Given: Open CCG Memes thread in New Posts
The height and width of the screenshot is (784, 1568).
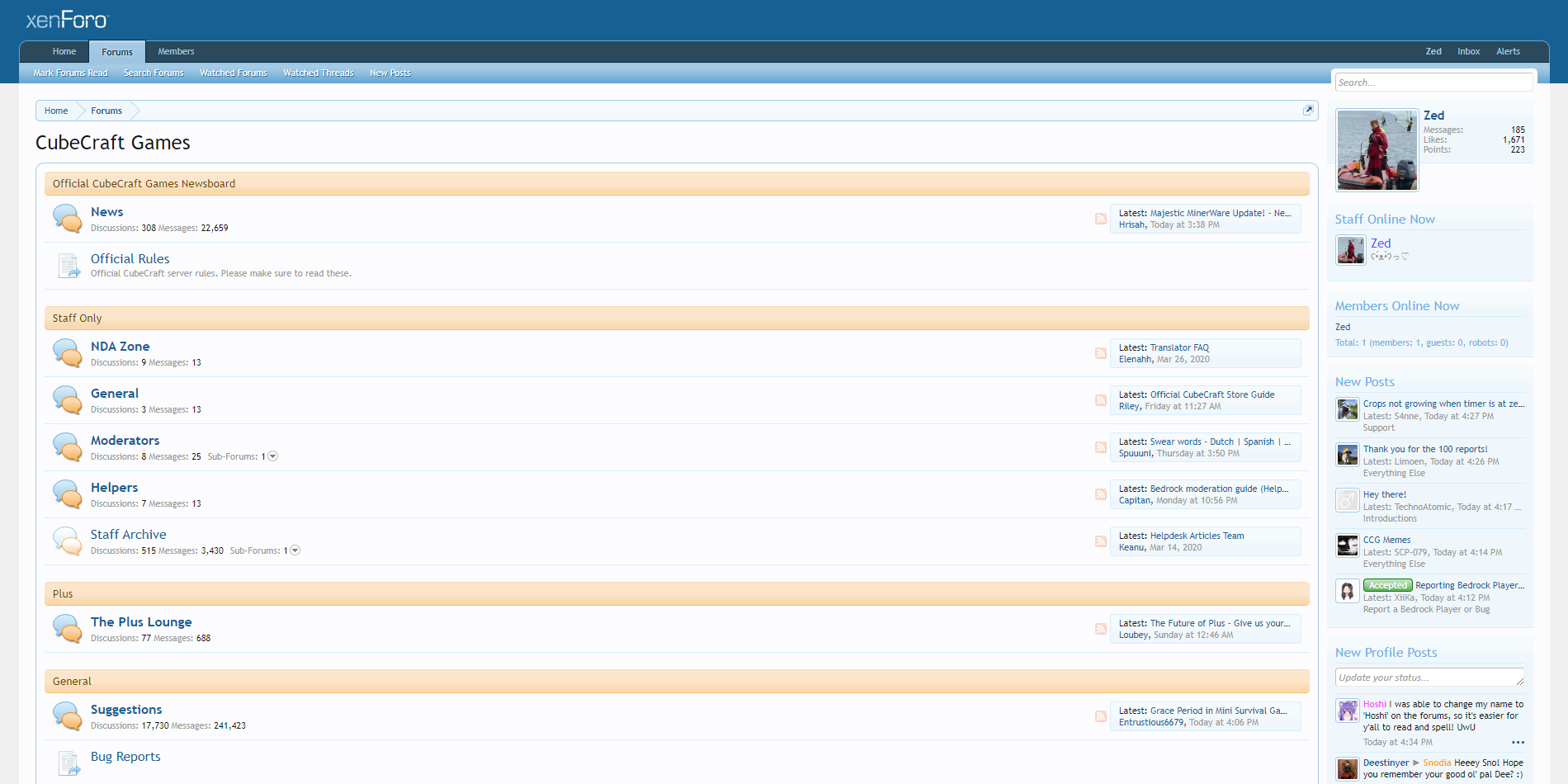Looking at the screenshot, I should click(1387, 540).
